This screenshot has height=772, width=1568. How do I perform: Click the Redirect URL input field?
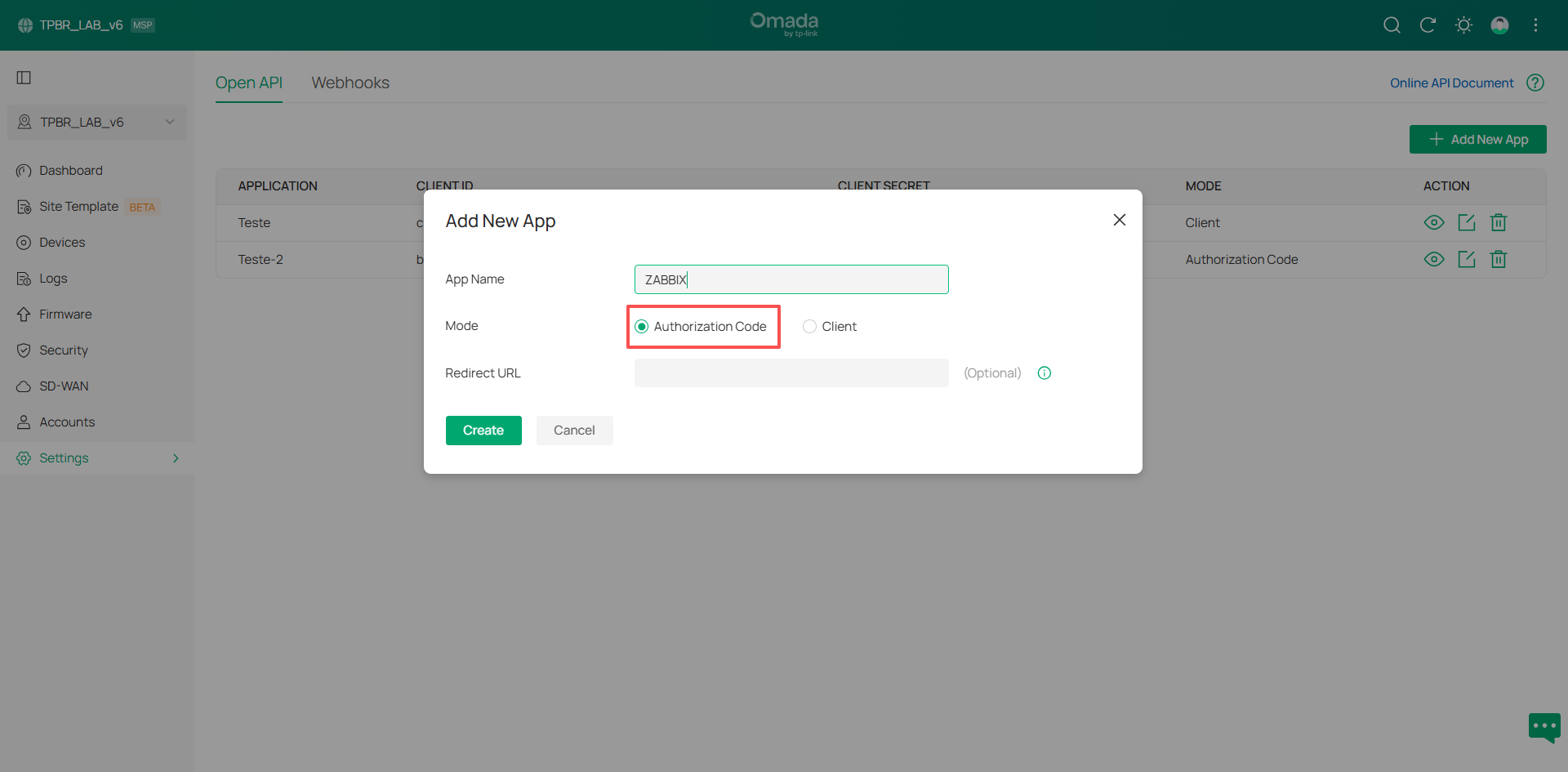791,373
